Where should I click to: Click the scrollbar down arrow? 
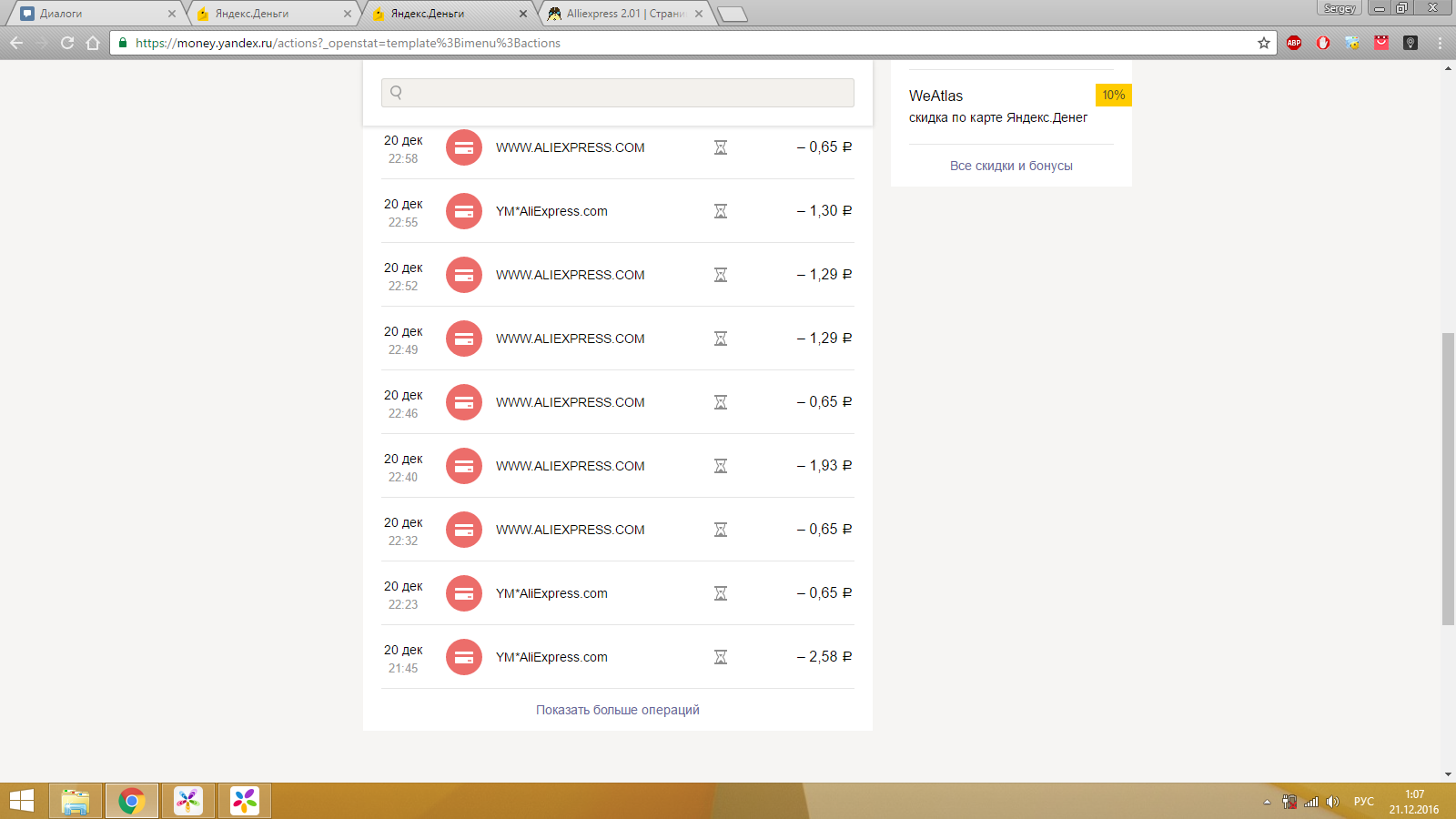[1448, 775]
